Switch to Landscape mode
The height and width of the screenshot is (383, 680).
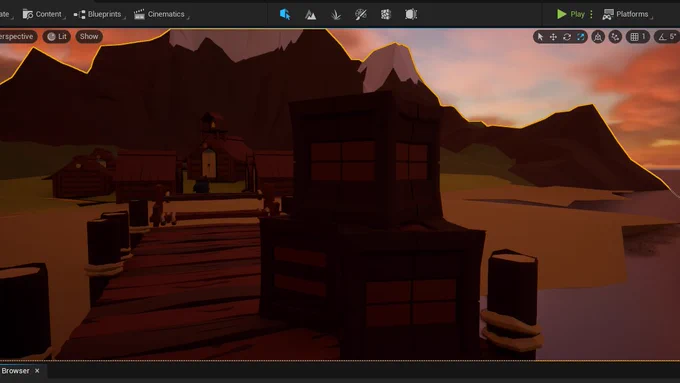point(310,14)
